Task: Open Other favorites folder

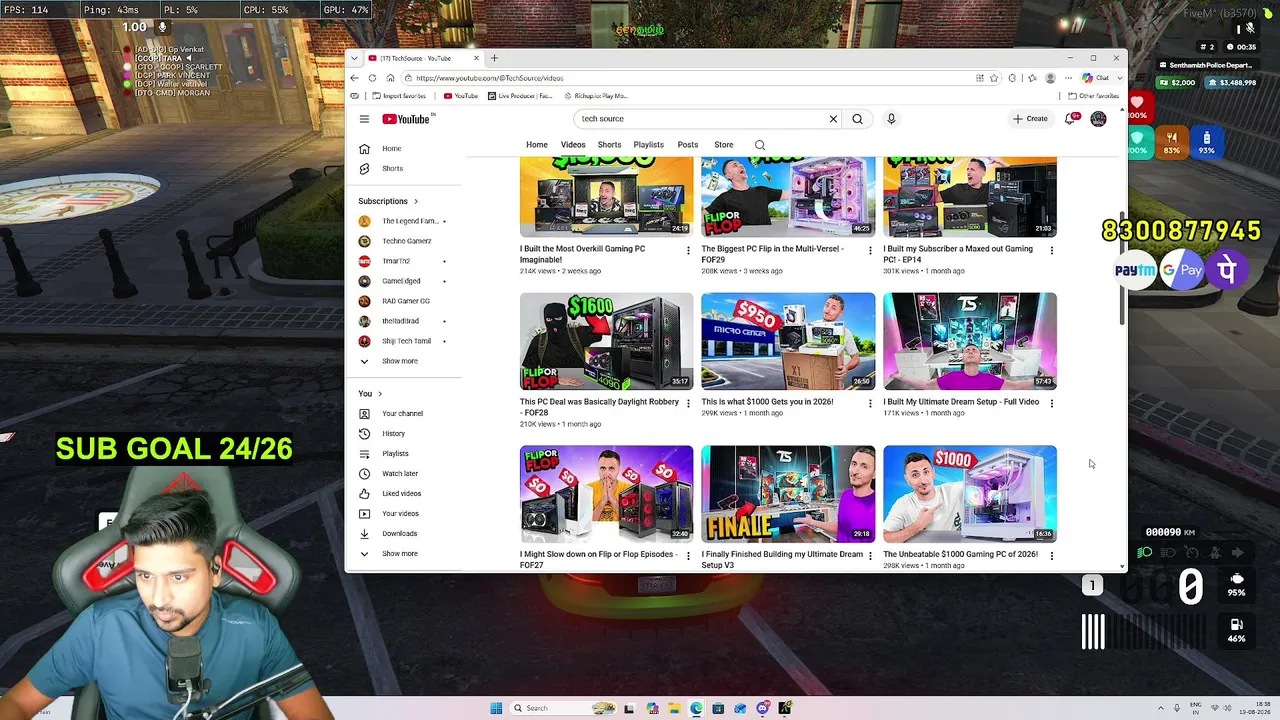Action: (1093, 96)
